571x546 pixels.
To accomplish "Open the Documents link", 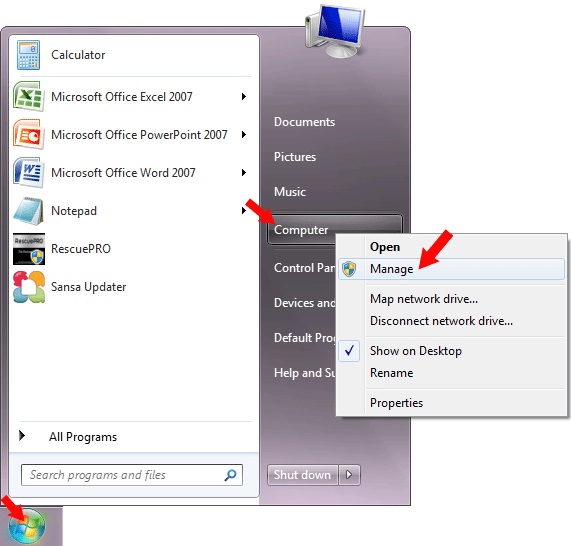I will [x=304, y=122].
